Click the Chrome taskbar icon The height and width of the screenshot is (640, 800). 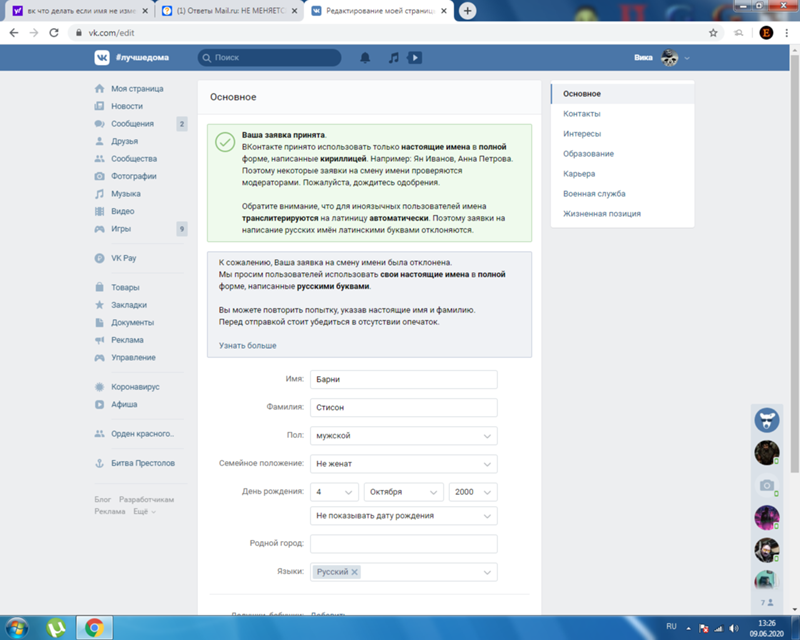(94, 627)
